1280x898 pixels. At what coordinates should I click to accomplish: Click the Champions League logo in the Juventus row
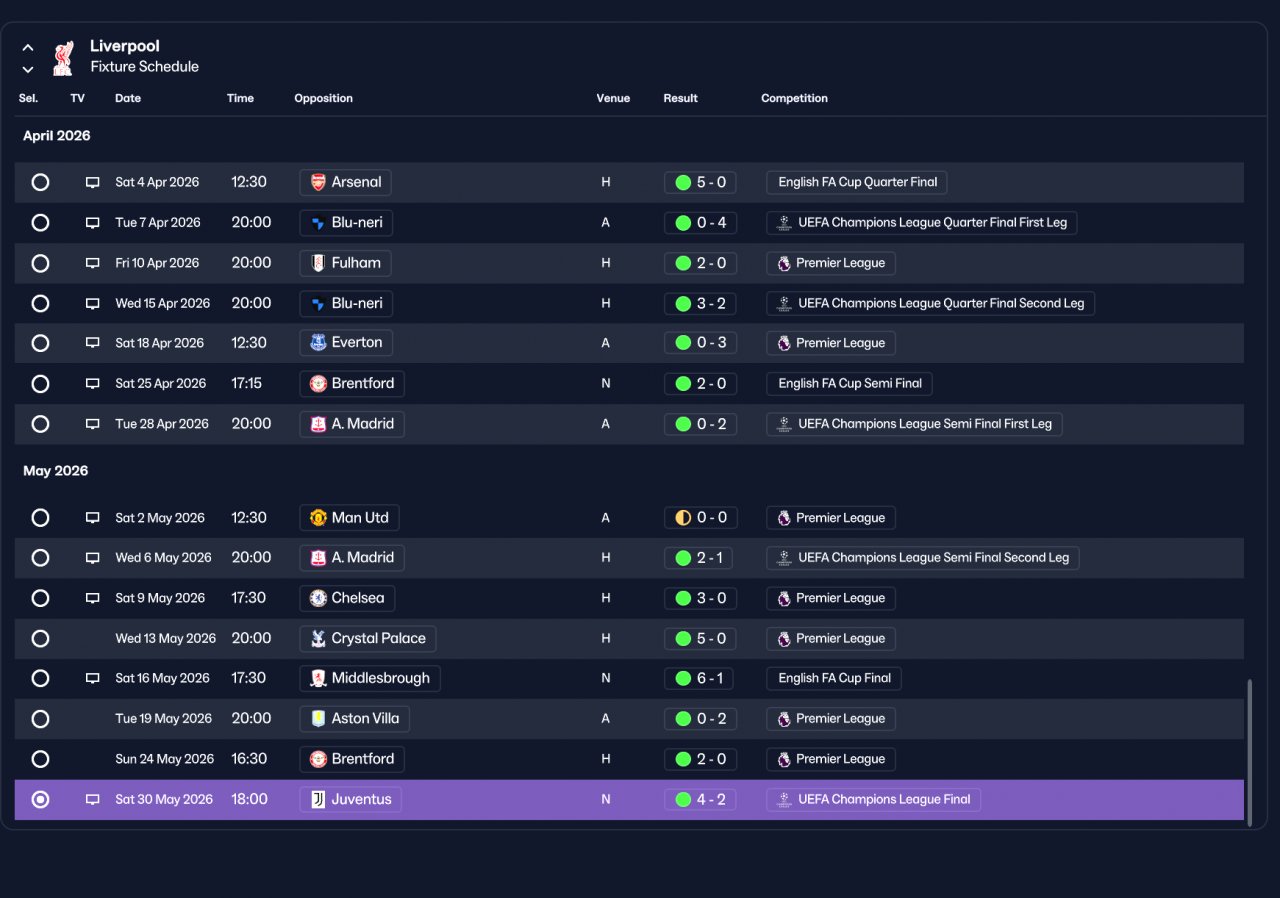[x=784, y=799]
